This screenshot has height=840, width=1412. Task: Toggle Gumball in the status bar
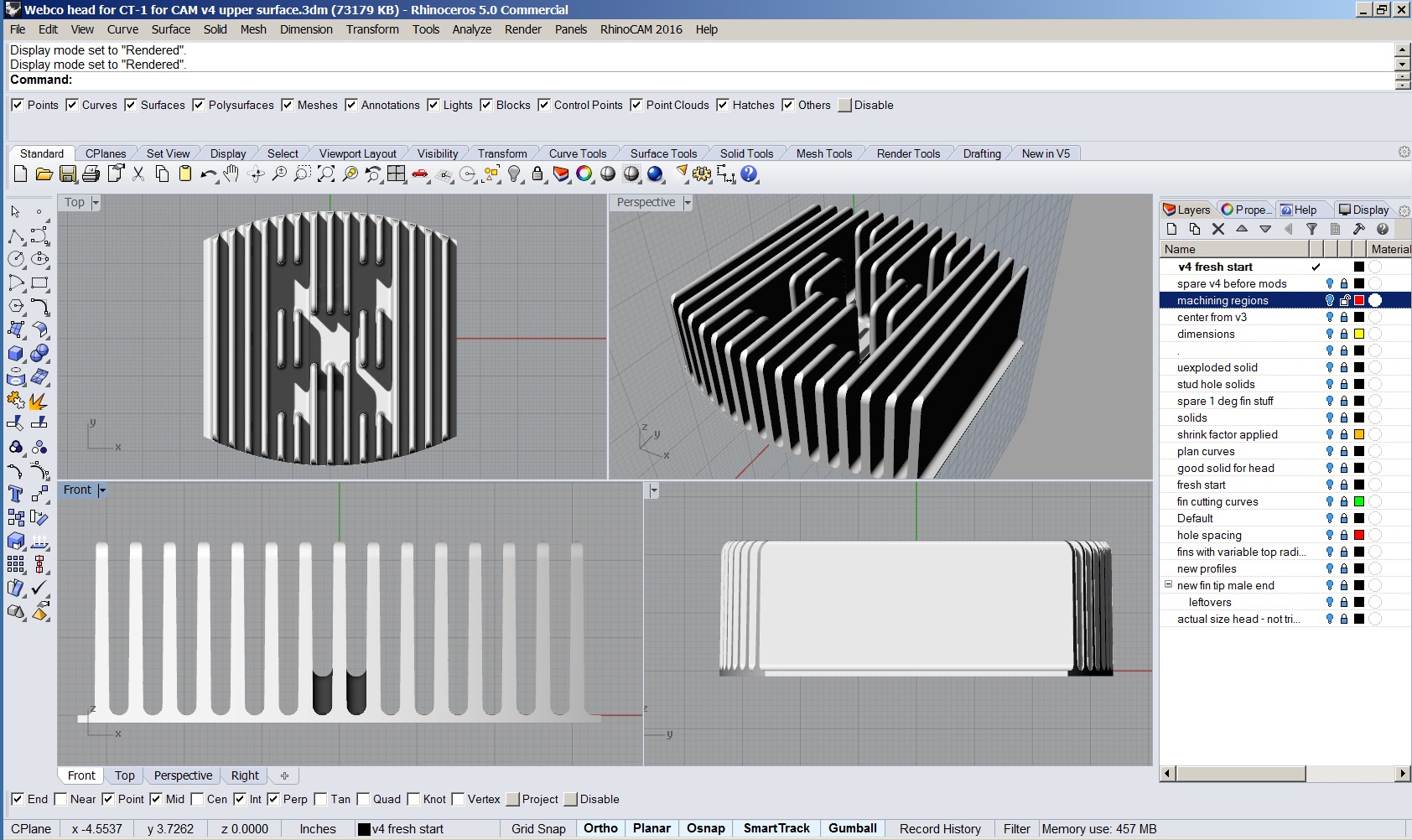click(853, 829)
